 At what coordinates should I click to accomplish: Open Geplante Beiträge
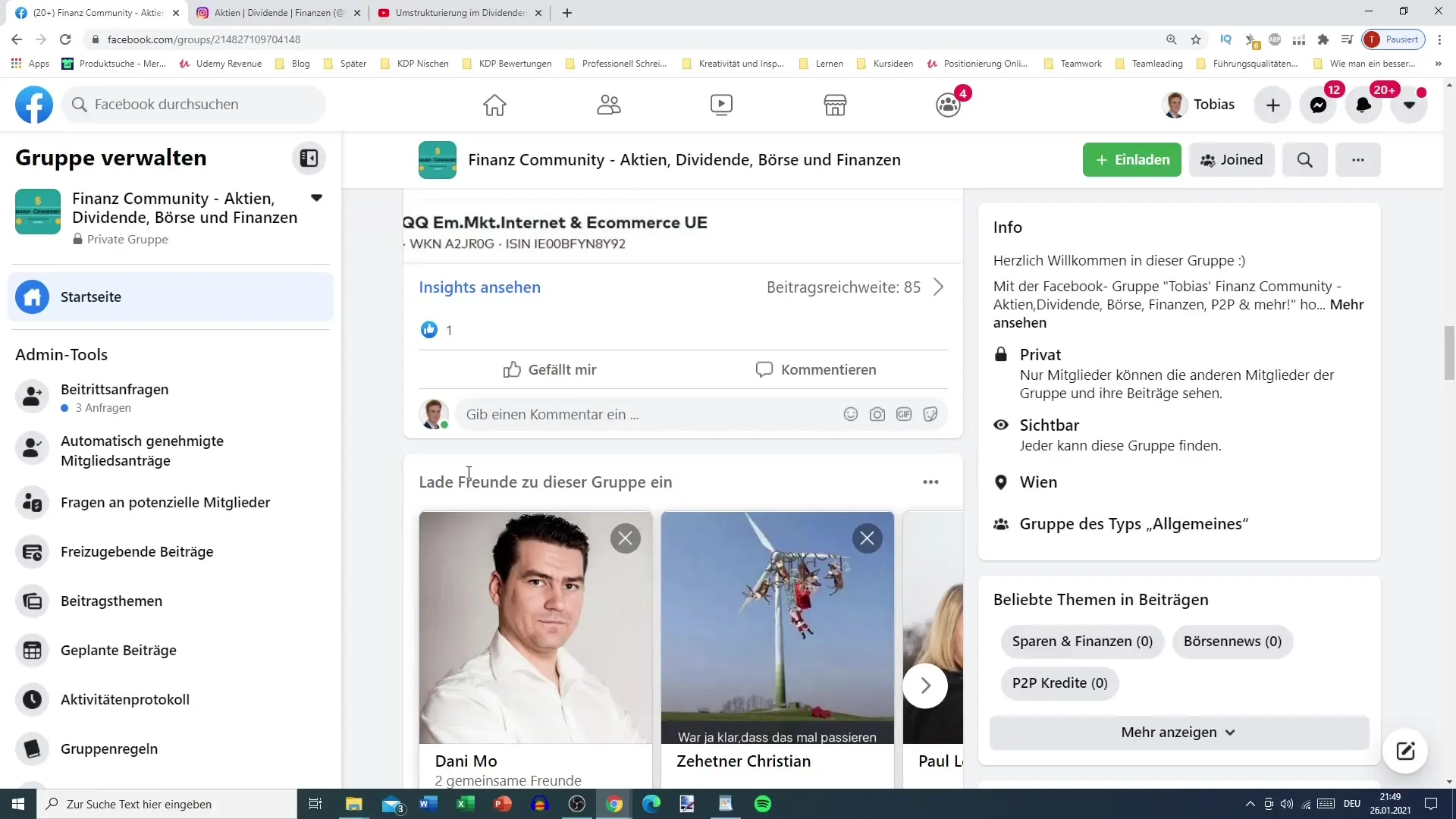coord(171,650)
